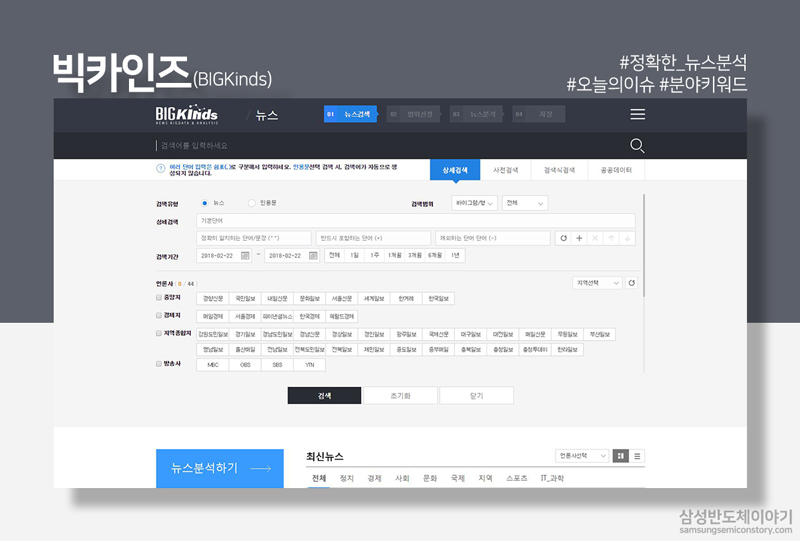The image size is (800, 541).
Task: Select the 뉴스 radio button
Action: [205, 203]
